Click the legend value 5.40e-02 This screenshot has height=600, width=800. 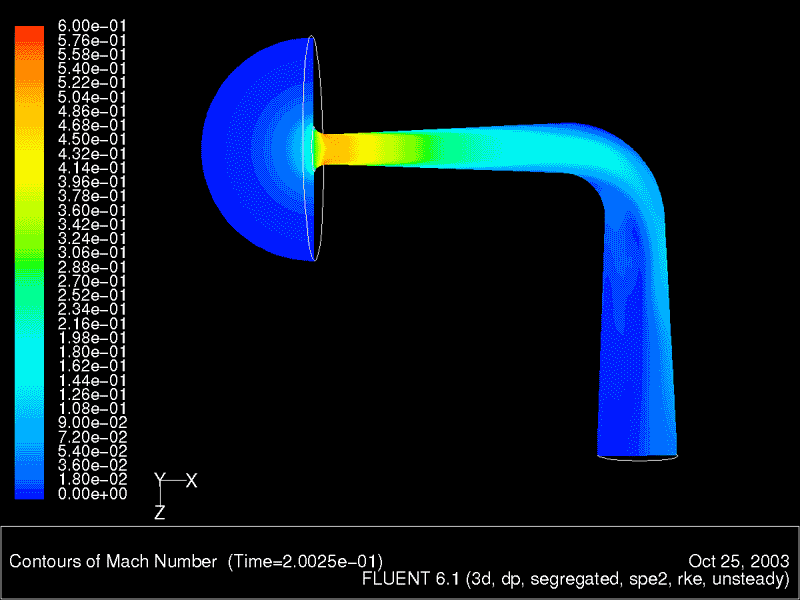pos(92,451)
